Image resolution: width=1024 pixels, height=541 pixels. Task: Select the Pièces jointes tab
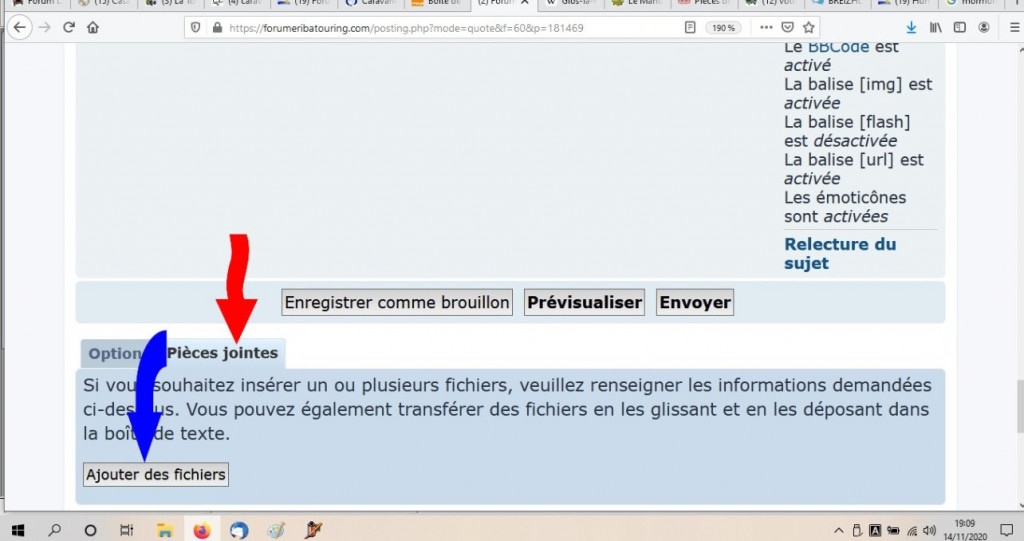[223, 353]
